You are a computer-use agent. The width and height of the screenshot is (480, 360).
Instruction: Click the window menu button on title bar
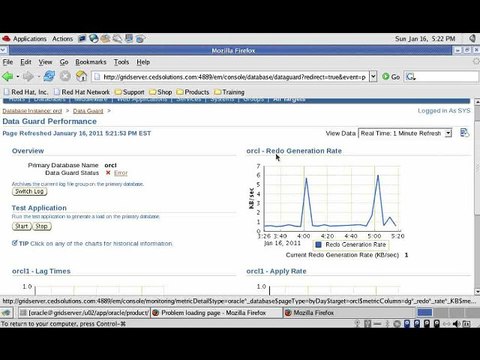click(3, 50)
